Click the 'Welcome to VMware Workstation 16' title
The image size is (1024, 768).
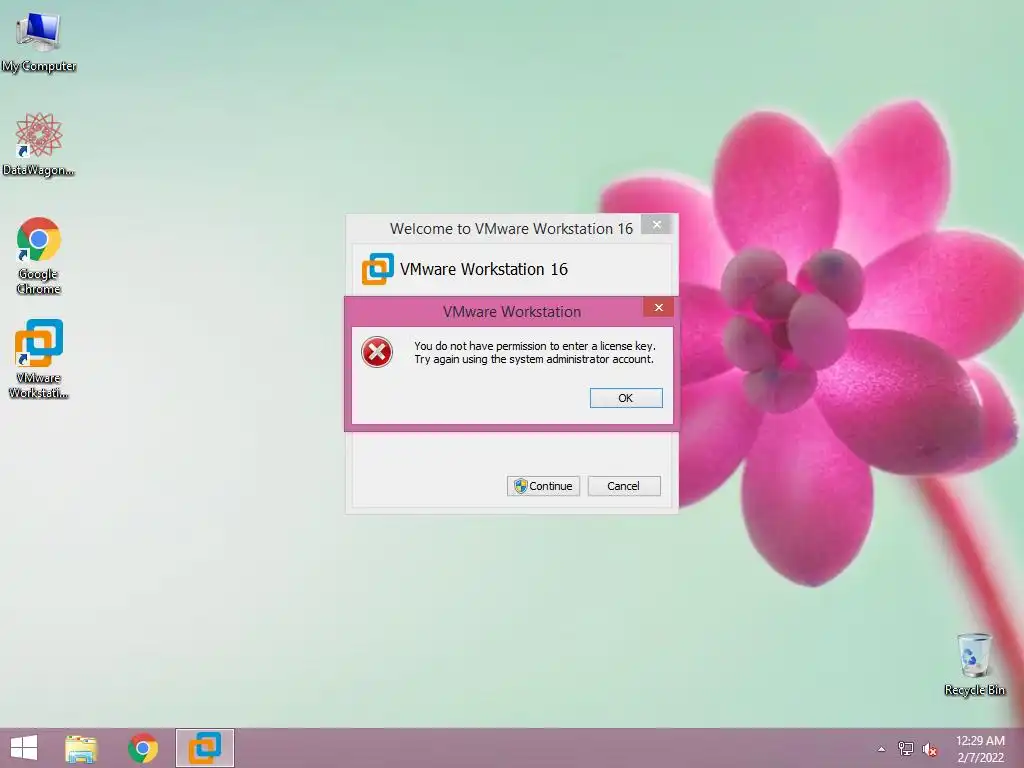pyautogui.click(x=511, y=229)
